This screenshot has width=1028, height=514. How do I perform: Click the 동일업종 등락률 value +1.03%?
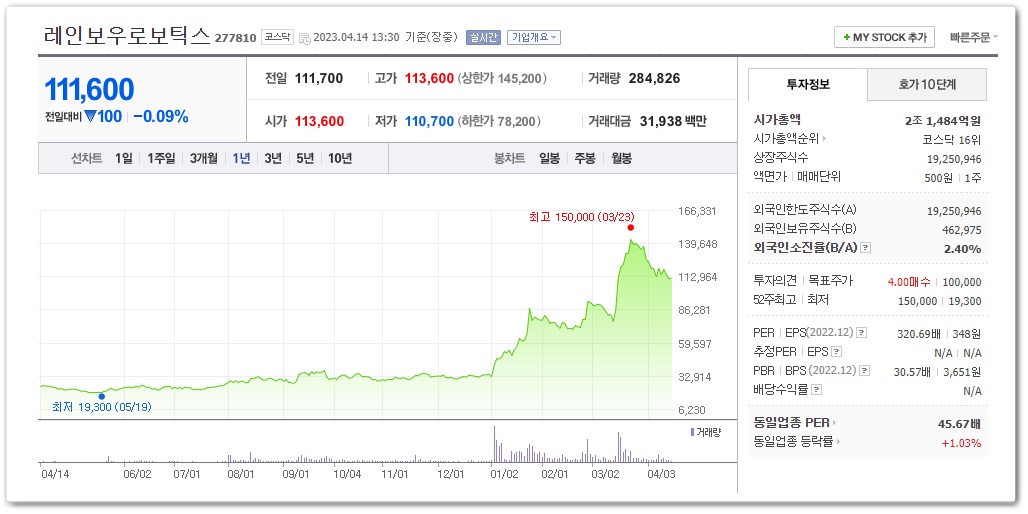pos(961,443)
